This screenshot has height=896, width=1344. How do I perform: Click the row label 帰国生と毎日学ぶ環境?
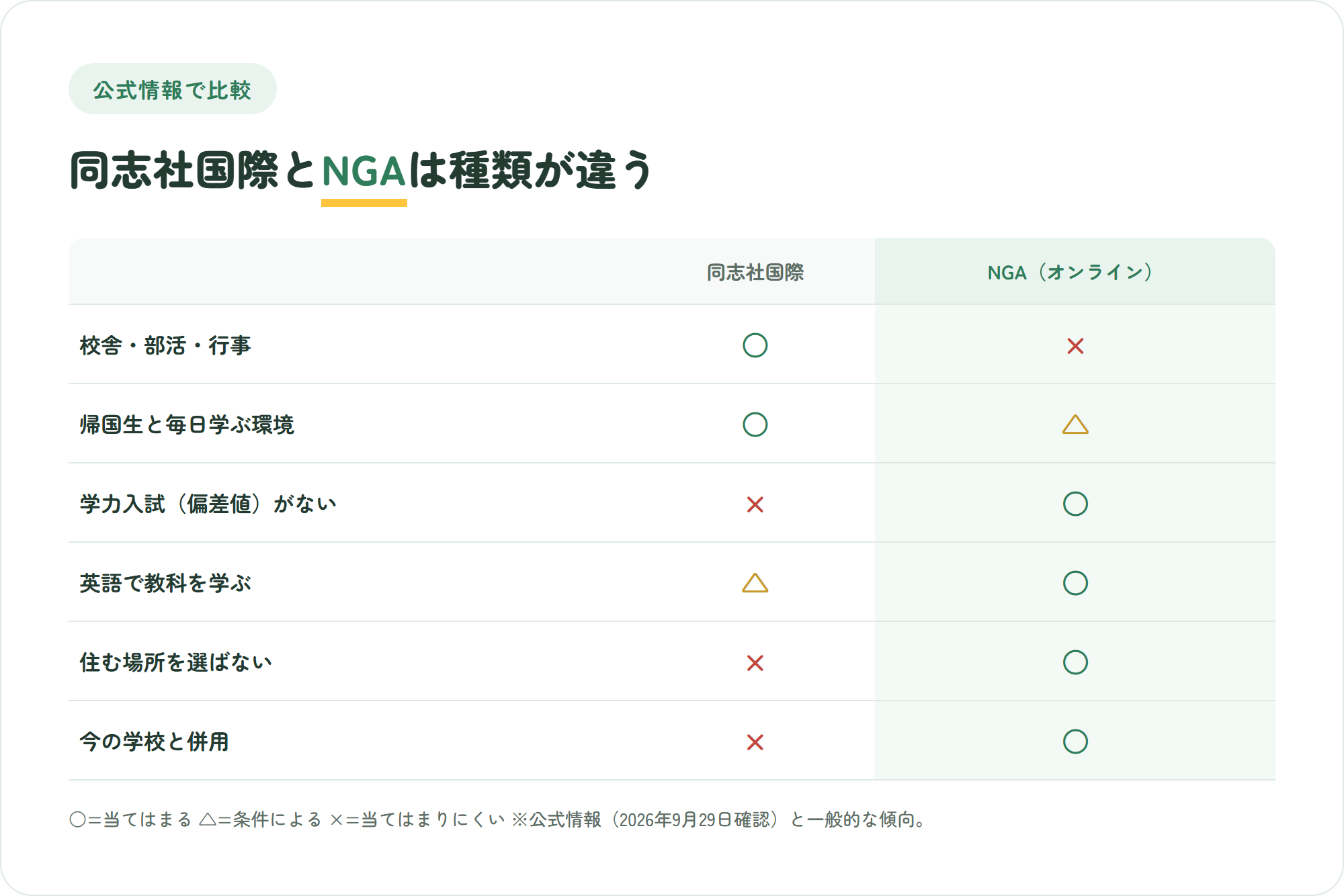[187, 424]
